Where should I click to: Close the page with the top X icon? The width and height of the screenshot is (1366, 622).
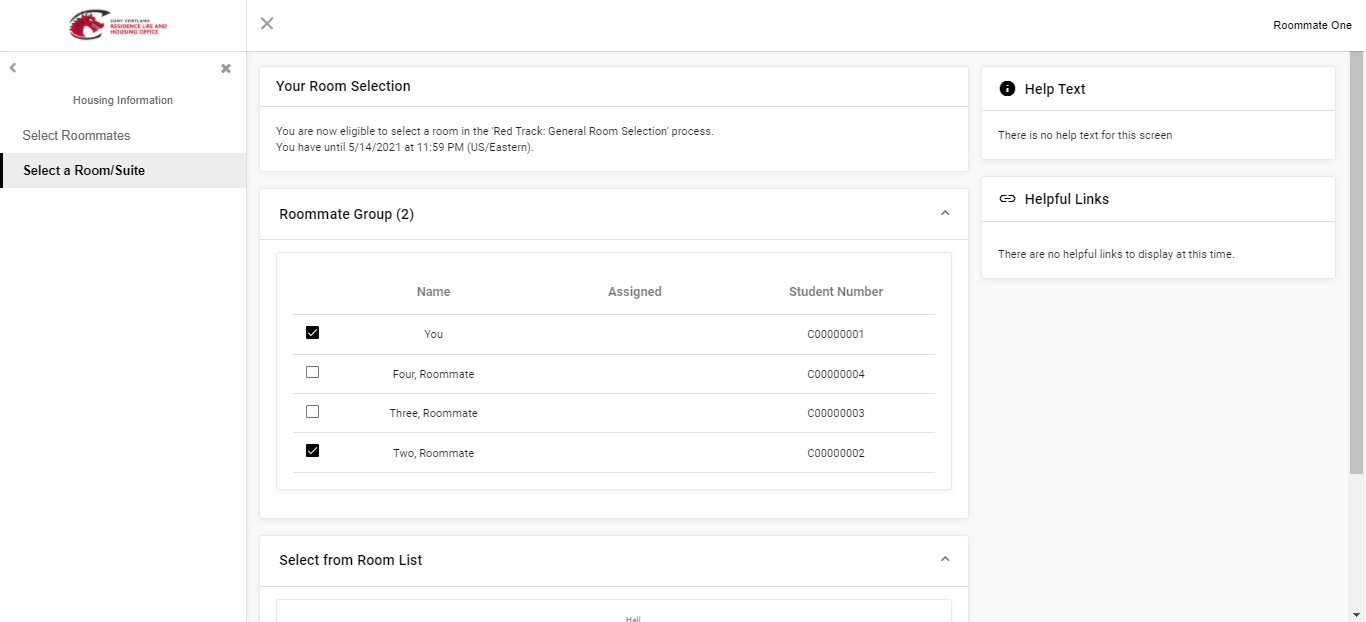[x=267, y=23]
